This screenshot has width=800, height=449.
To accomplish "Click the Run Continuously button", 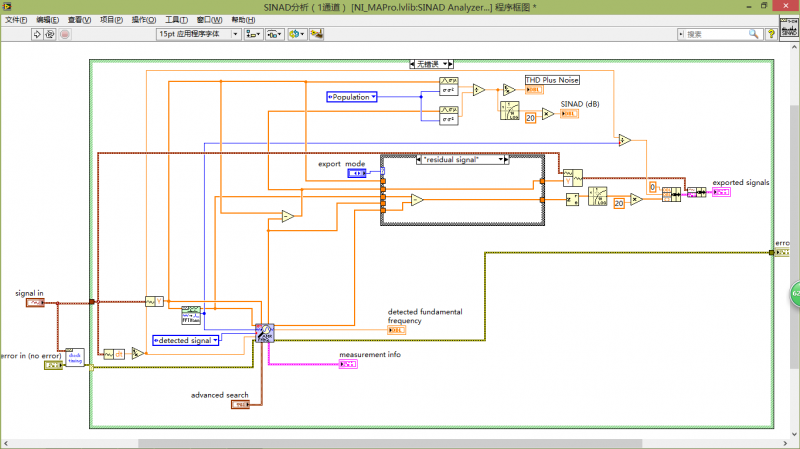I will click(x=51, y=34).
